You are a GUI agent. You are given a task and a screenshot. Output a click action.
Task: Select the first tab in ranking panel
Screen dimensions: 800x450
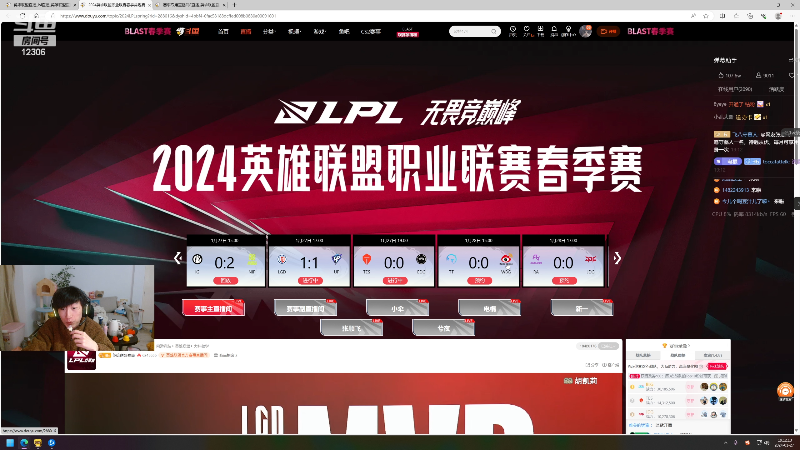click(643, 355)
